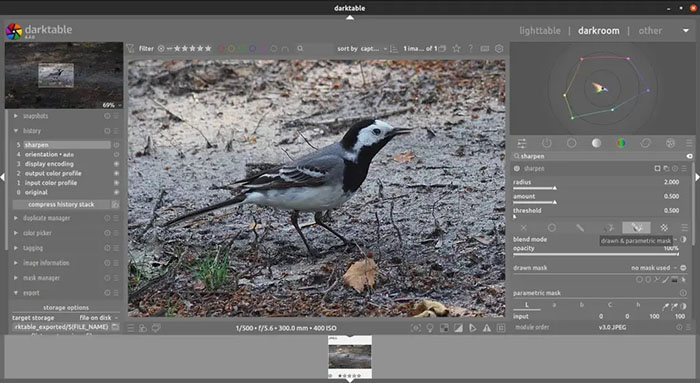This screenshot has width=700, height=383.
Task: Show active modules group
Action: (546, 143)
